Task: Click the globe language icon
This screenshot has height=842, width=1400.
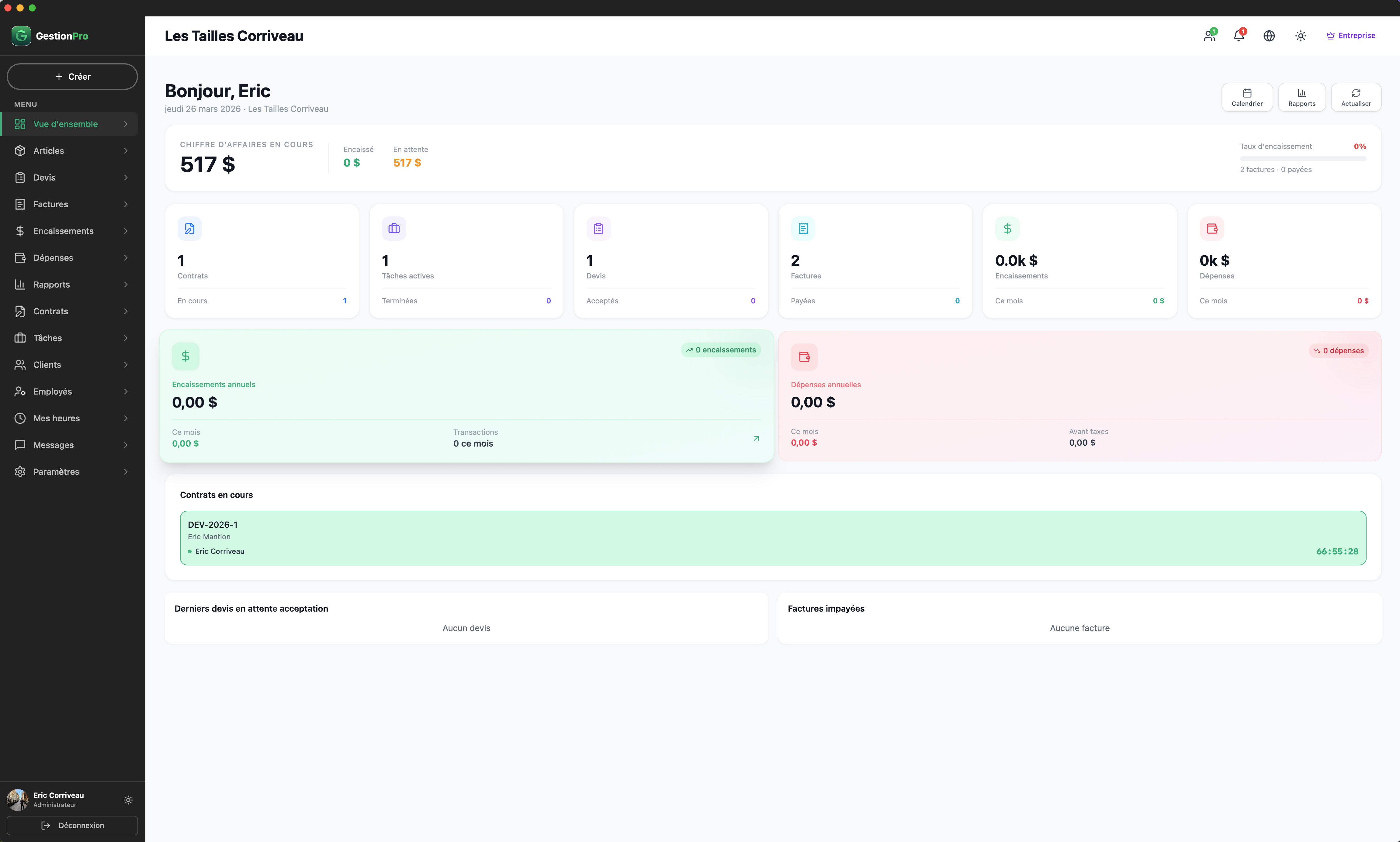Action: pyautogui.click(x=1270, y=36)
